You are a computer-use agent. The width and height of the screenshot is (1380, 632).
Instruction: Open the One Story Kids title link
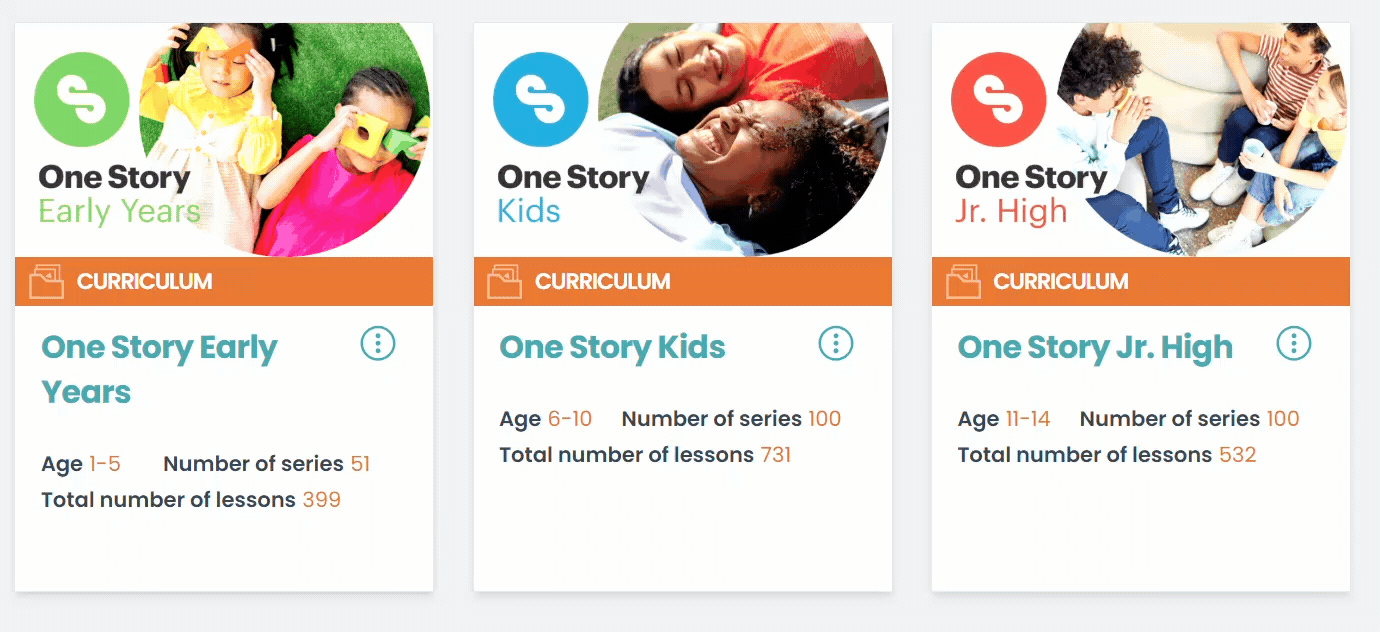click(x=612, y=347)
